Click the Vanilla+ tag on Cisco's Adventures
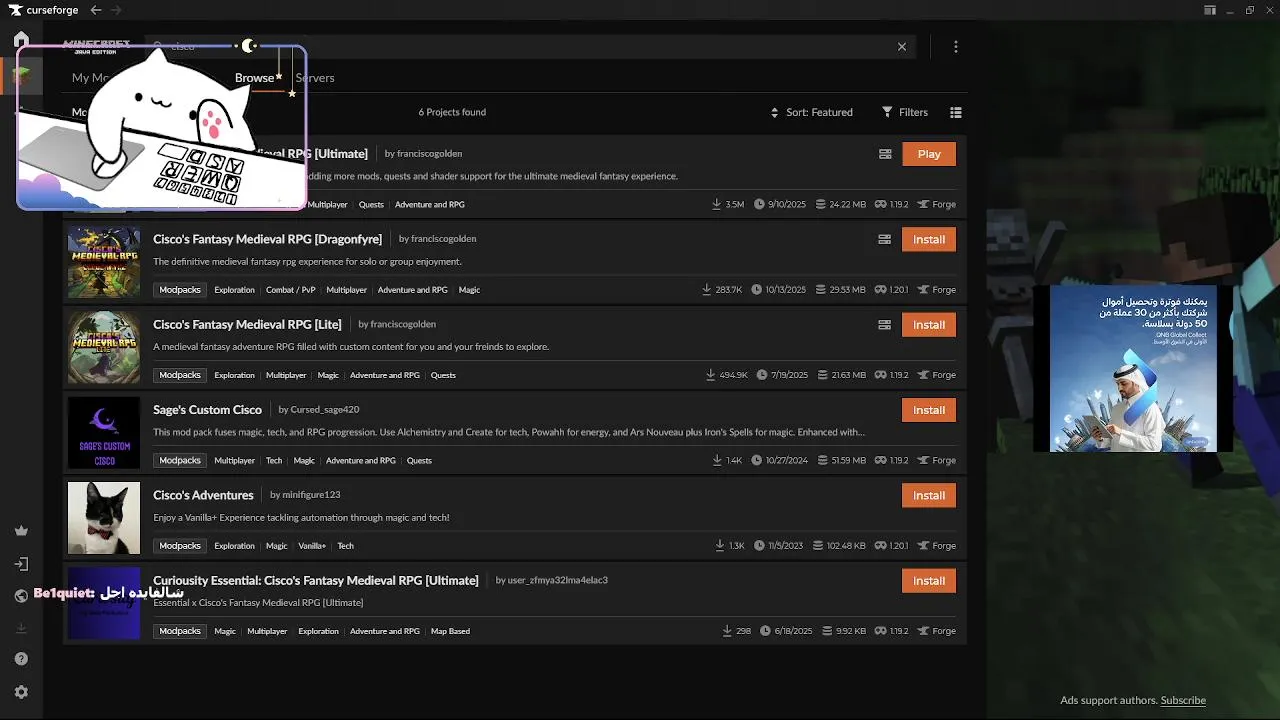Viewport: 1280px width, 720px height. (x=312, y=546)
